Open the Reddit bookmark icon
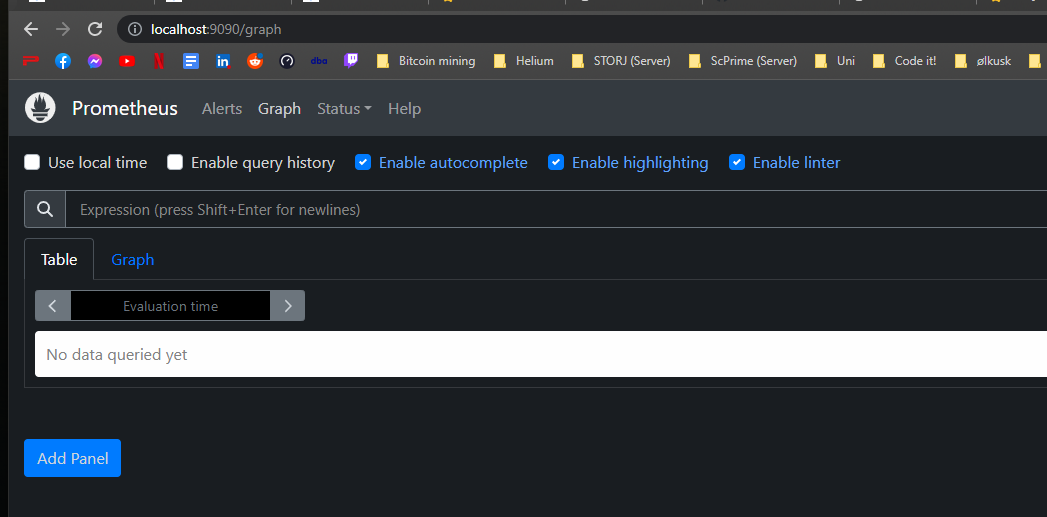 pos(255,61)
